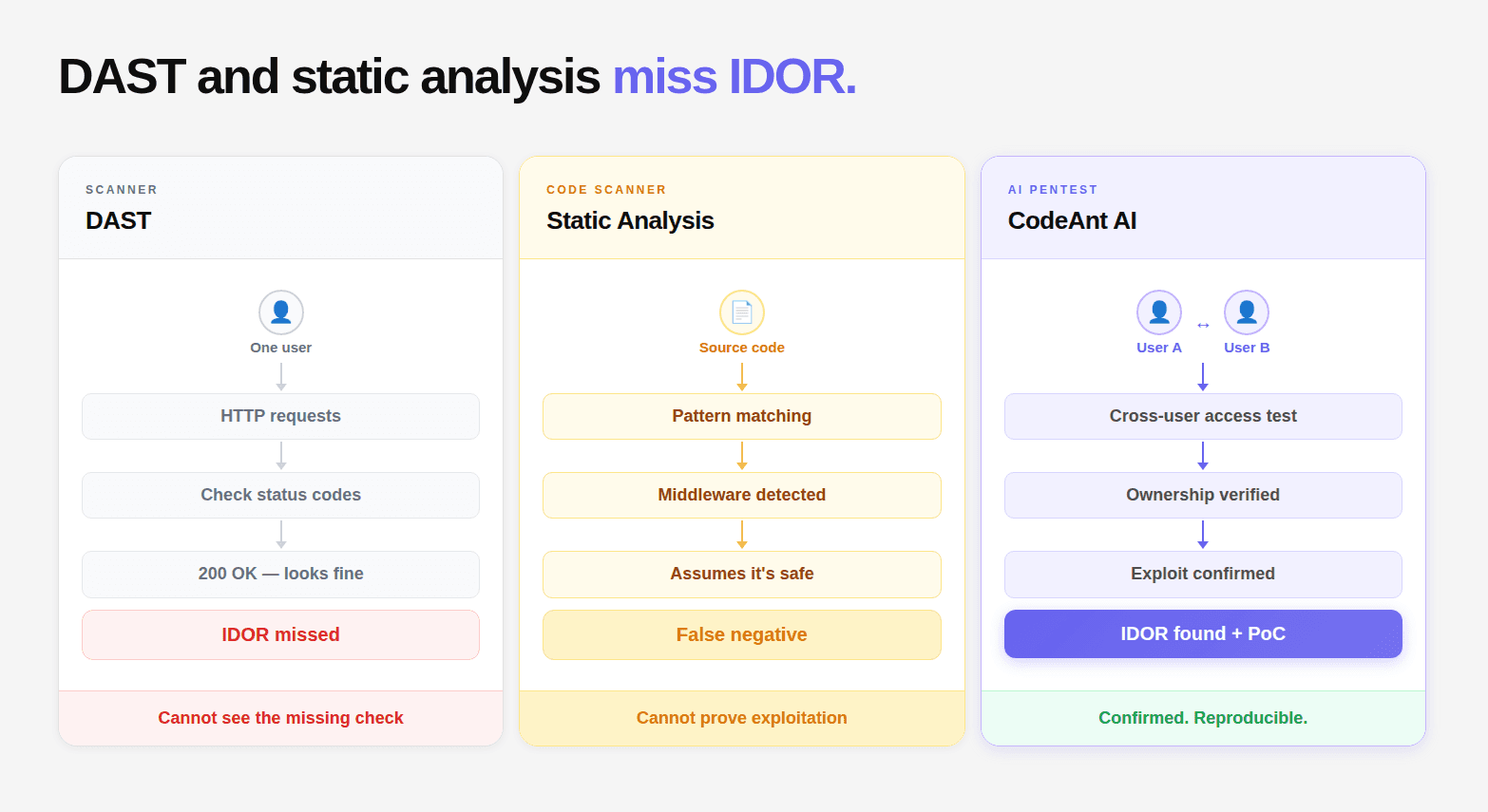Click the Cannot prove exploitation footer text

tap(742, 718)
